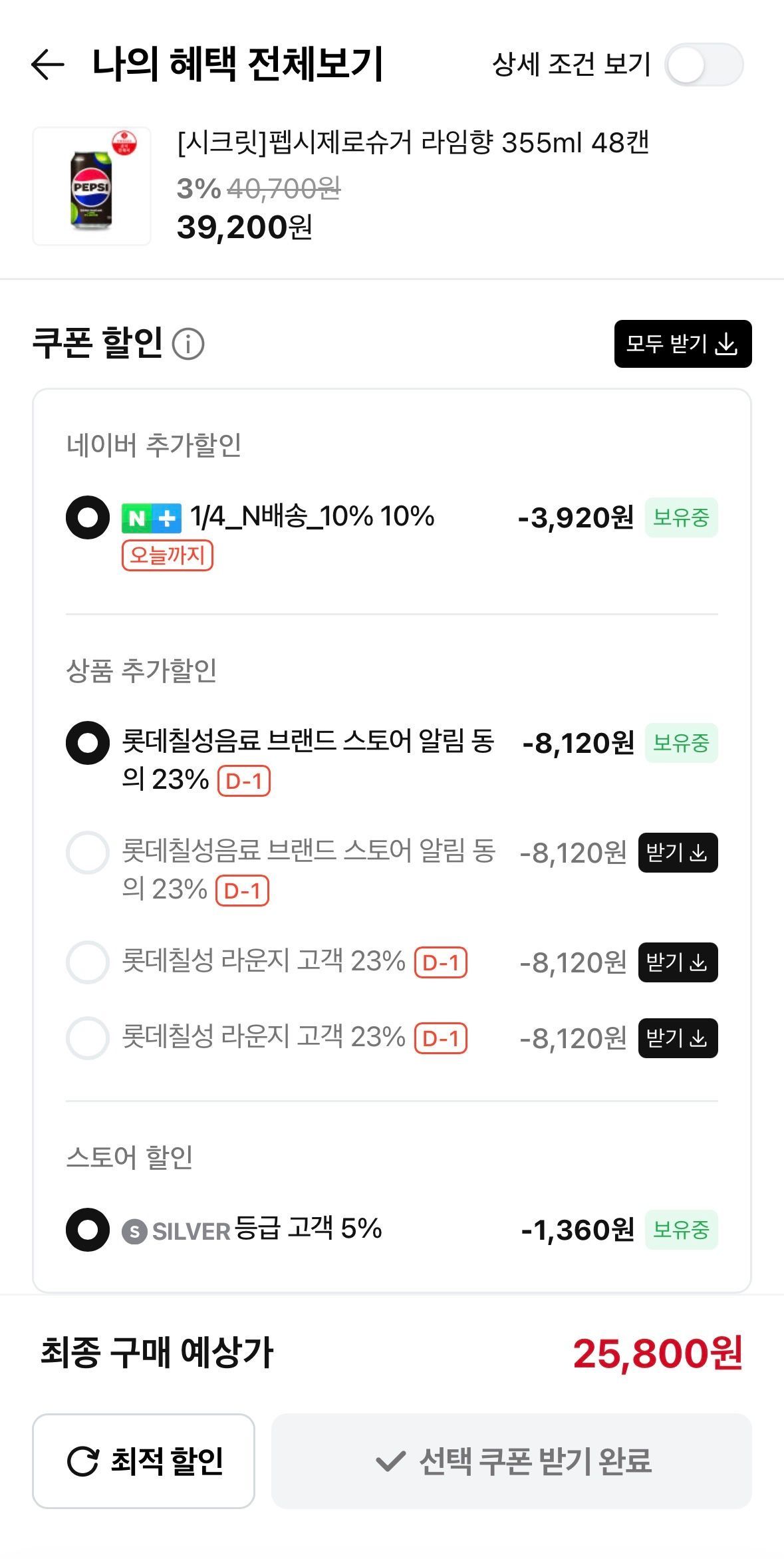Click the Naver N+ membership badge icon
This screenshot has width=784, height=1559.
click(152, 518)
